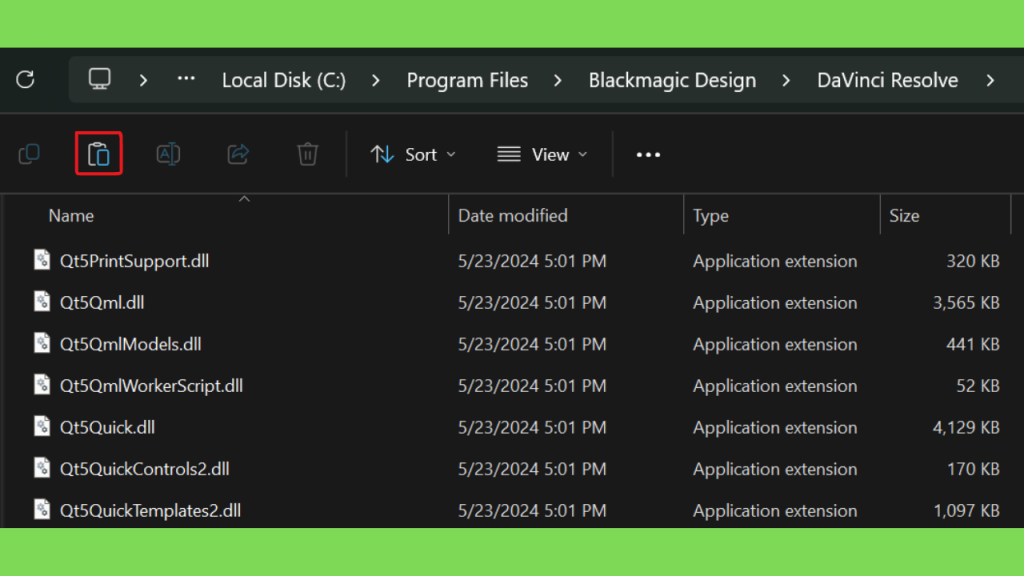Image resolution: width=1024 pixels, height=576 pixels.
Task: Expand the chevron after the This PC icon
Action: point(143,80)
